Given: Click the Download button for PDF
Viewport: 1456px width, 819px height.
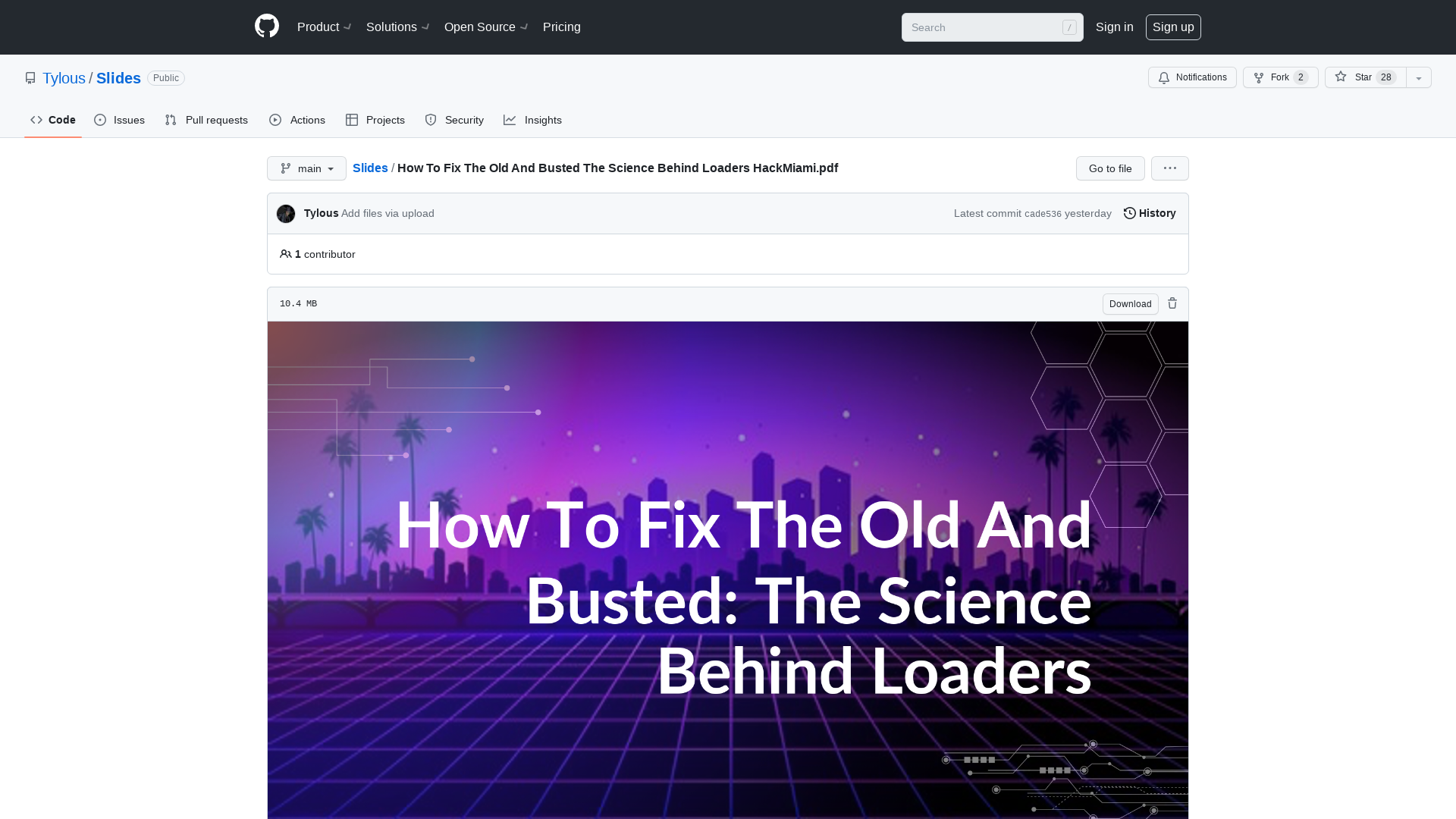Looking at the screenshot, I should [1130, 303].
